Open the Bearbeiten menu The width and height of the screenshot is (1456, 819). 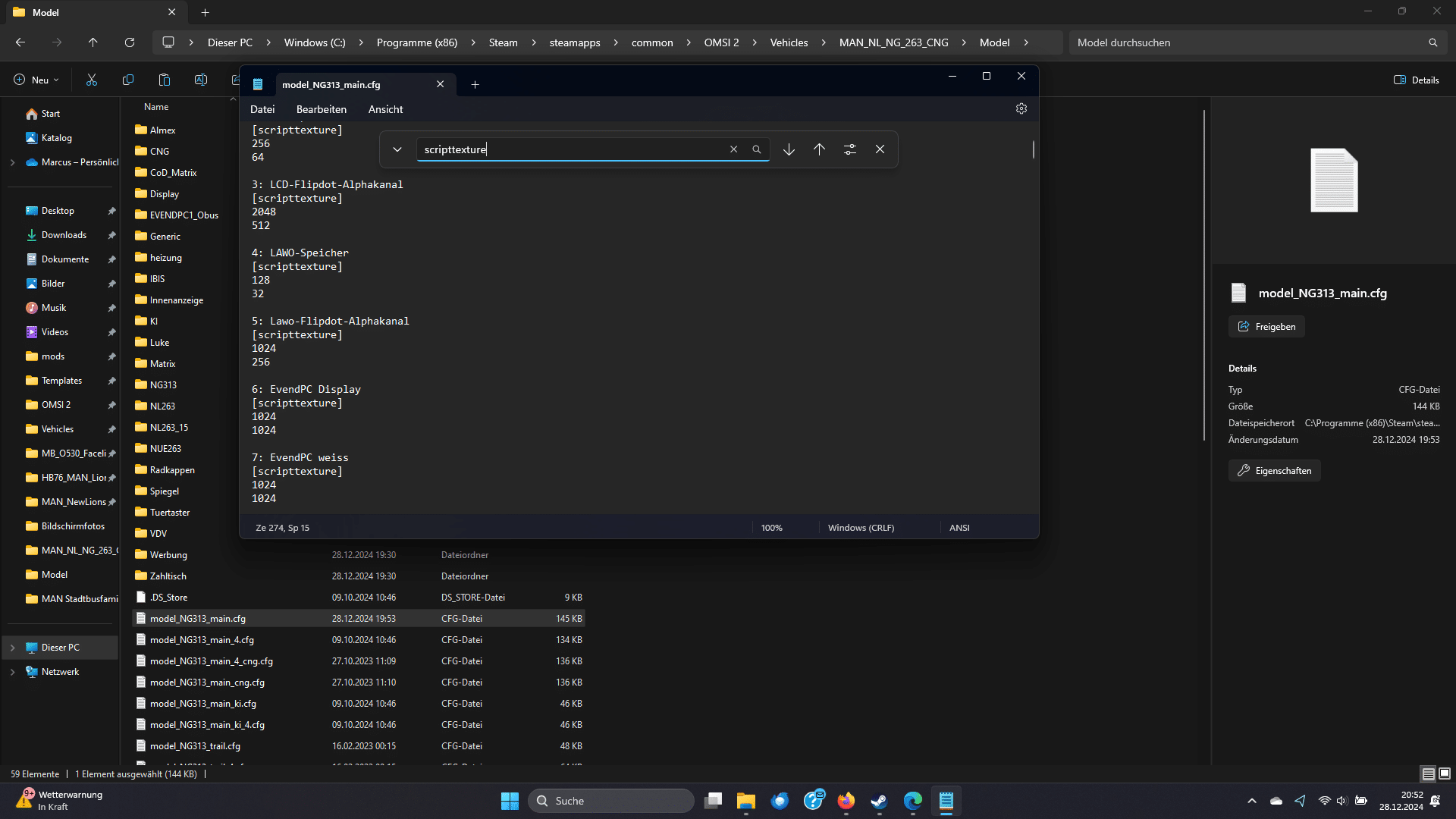point(321,109)
